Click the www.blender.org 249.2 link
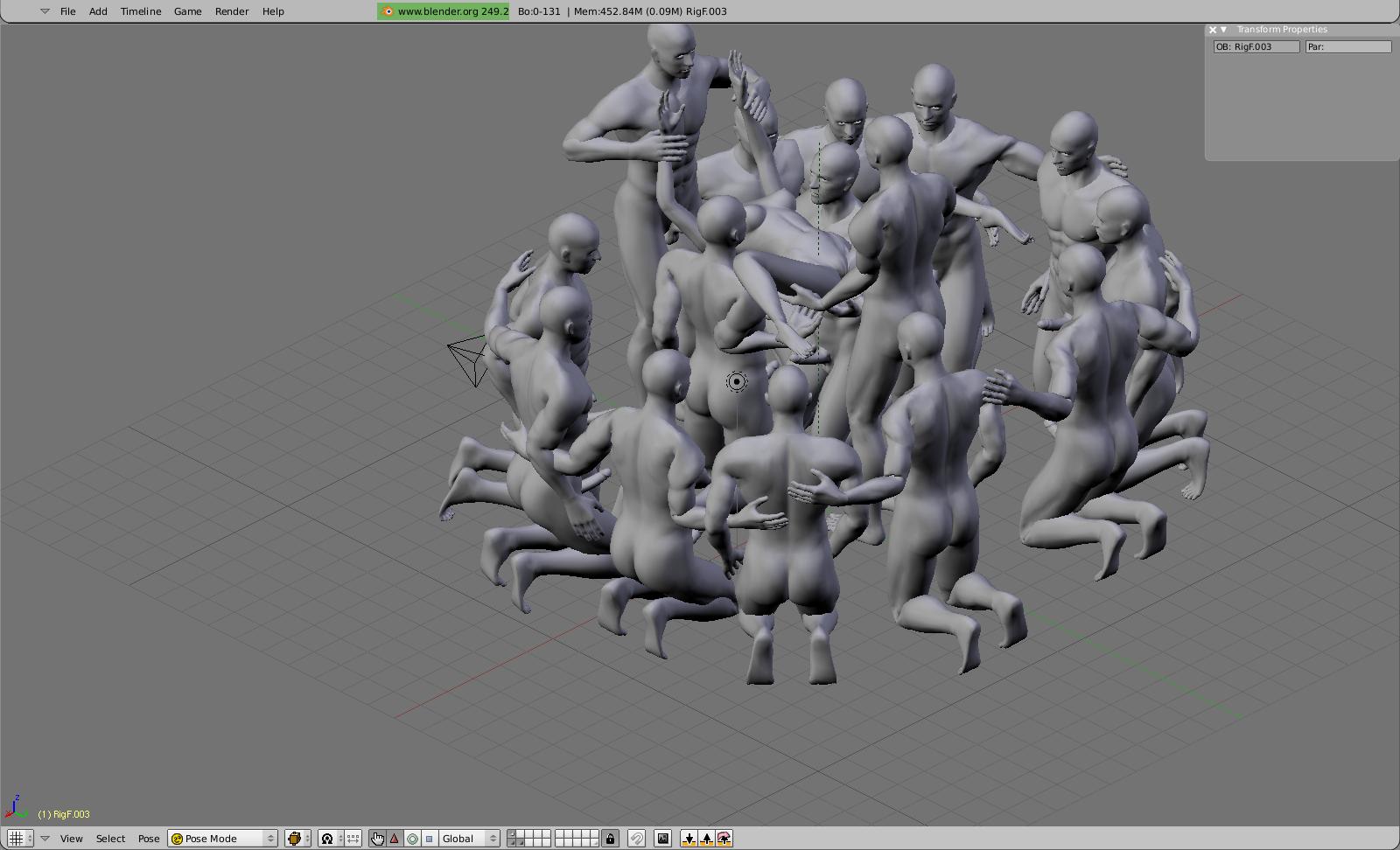Image resolution: width=1400 pixels, height=850 pixels. (x=444, y=11)
